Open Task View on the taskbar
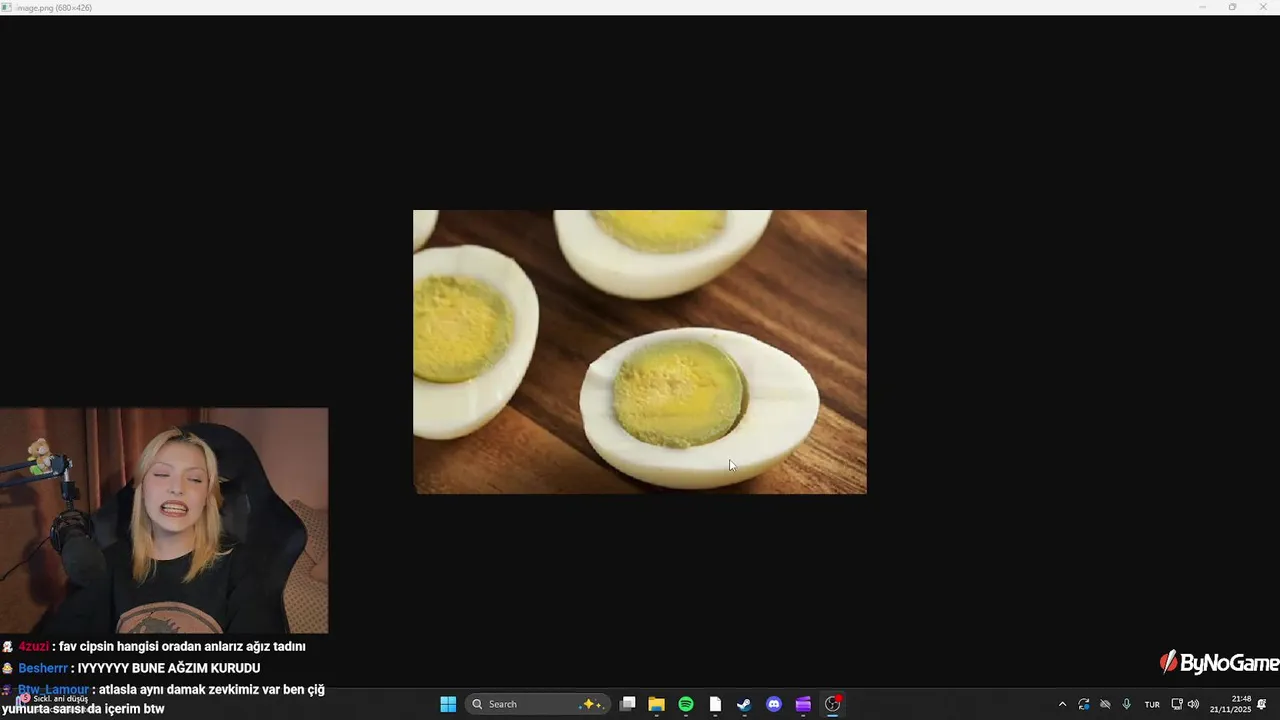The width and height of the screenshot is (1280, 720). pyautogui.click(x=627, y=704)
